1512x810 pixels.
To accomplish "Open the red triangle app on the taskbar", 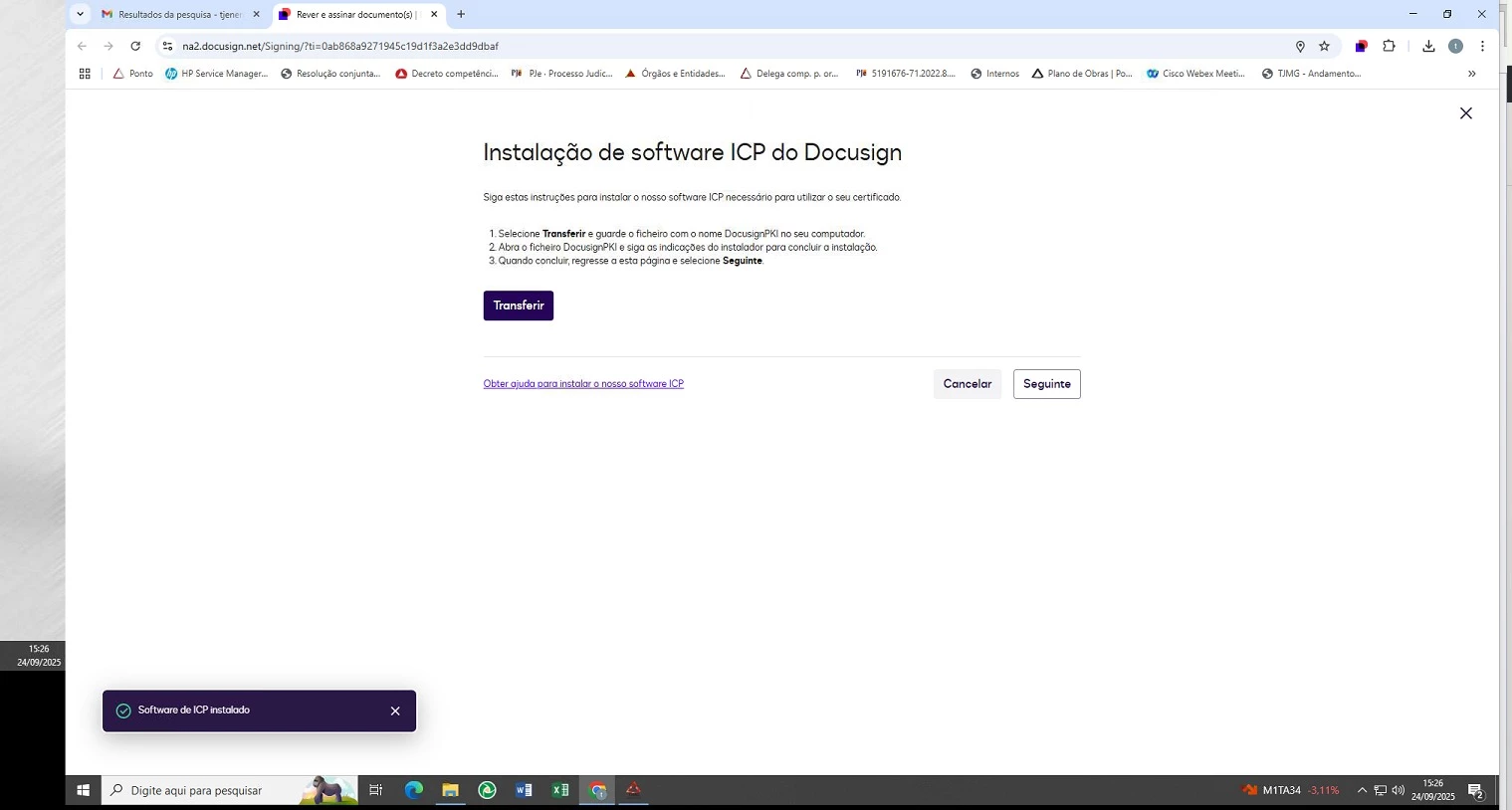I will click(633, 790).
